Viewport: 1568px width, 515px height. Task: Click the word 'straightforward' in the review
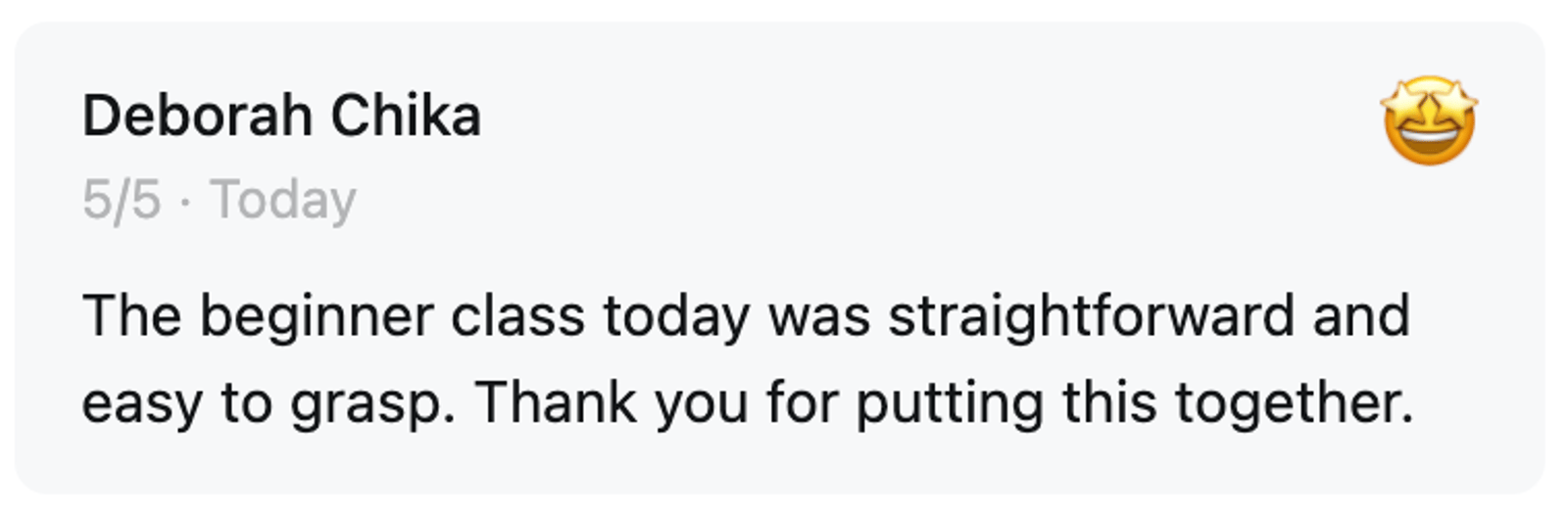pyautogui.click(x=1091, y=316)
